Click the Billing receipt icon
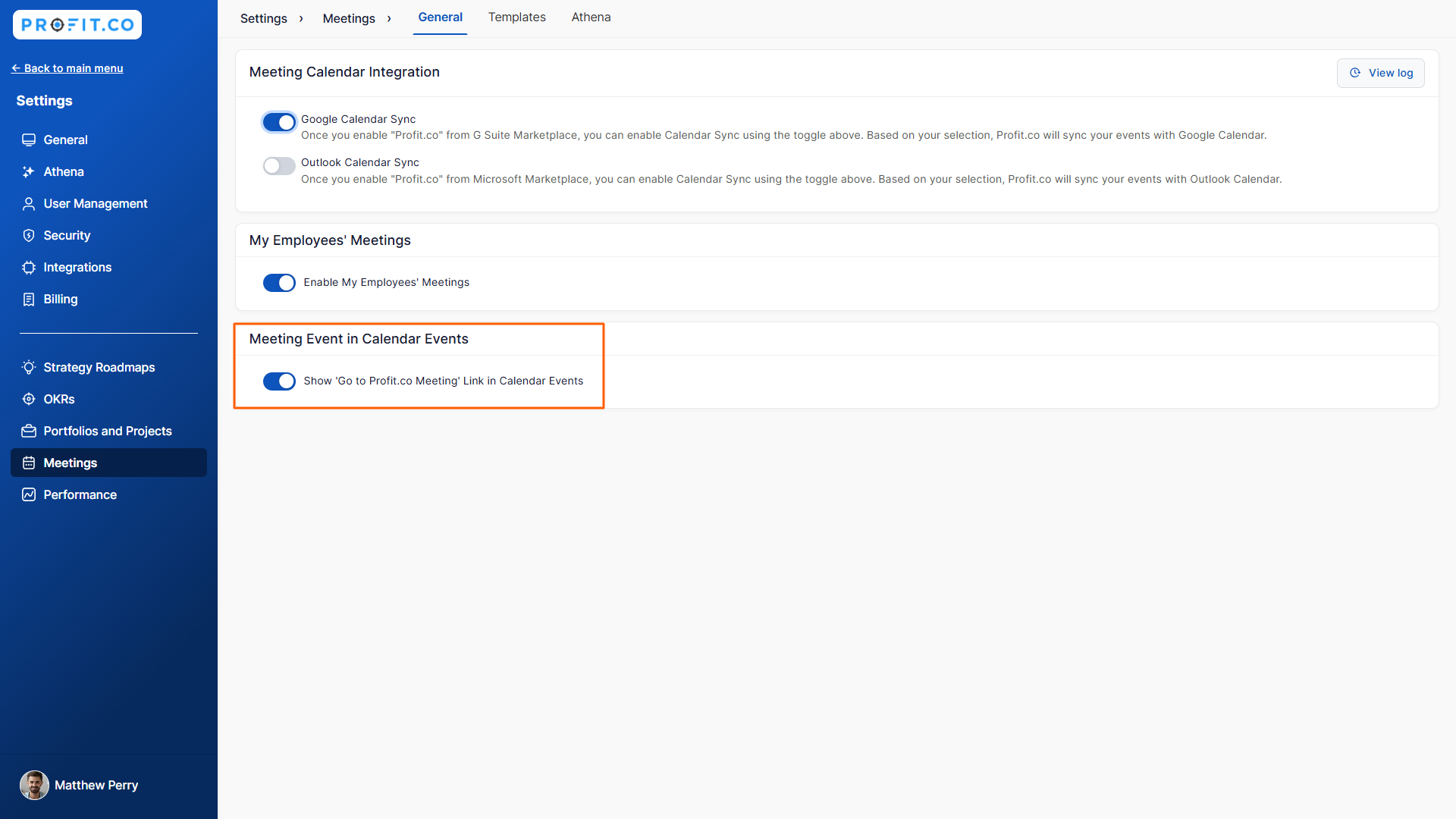Viewport: 1456px width, 819px height. tap(29, 300)
